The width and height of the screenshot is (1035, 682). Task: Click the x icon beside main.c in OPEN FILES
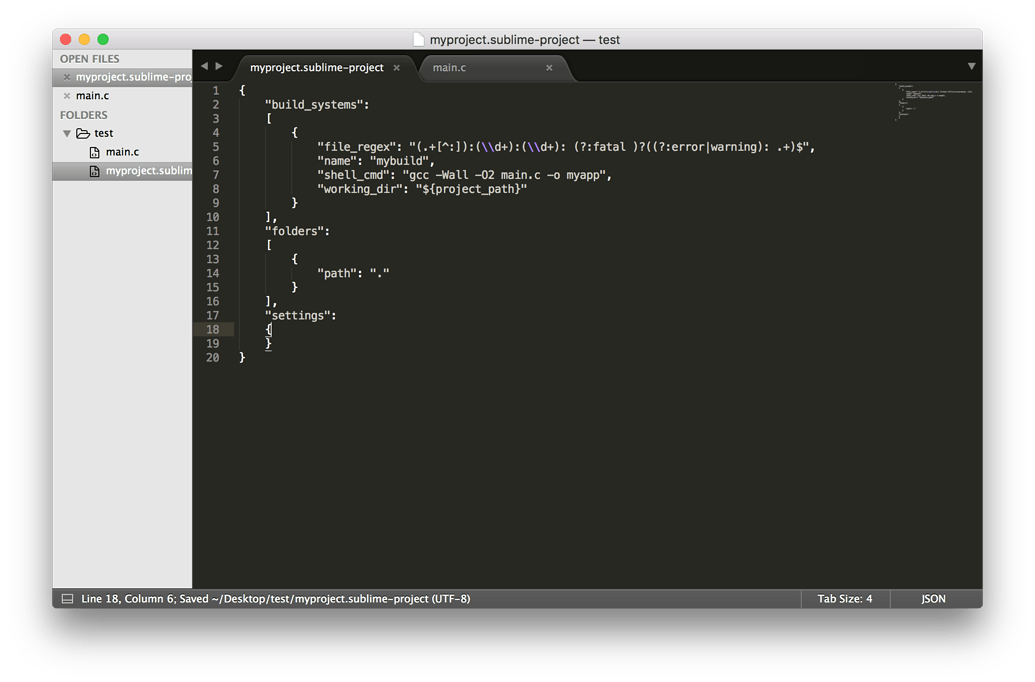click(65, 95)
